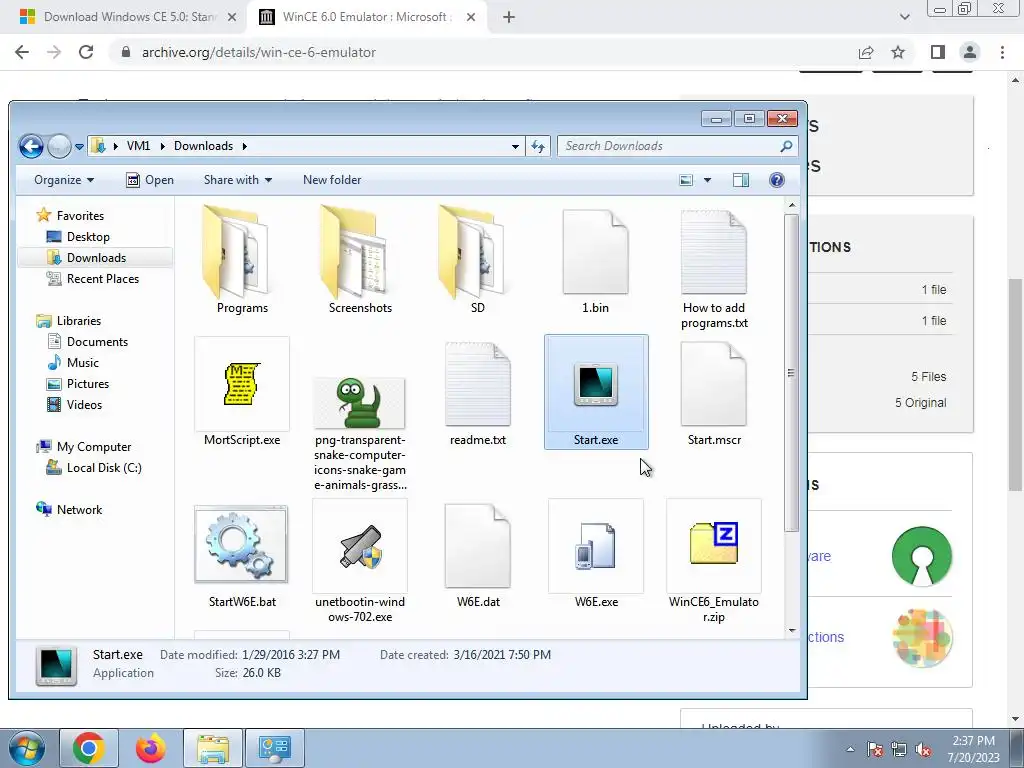The width and height of the screenshot is (1024, 768).
Task: Expand the Downloads breadcrumb arrow
Action: tap(244, 146)
